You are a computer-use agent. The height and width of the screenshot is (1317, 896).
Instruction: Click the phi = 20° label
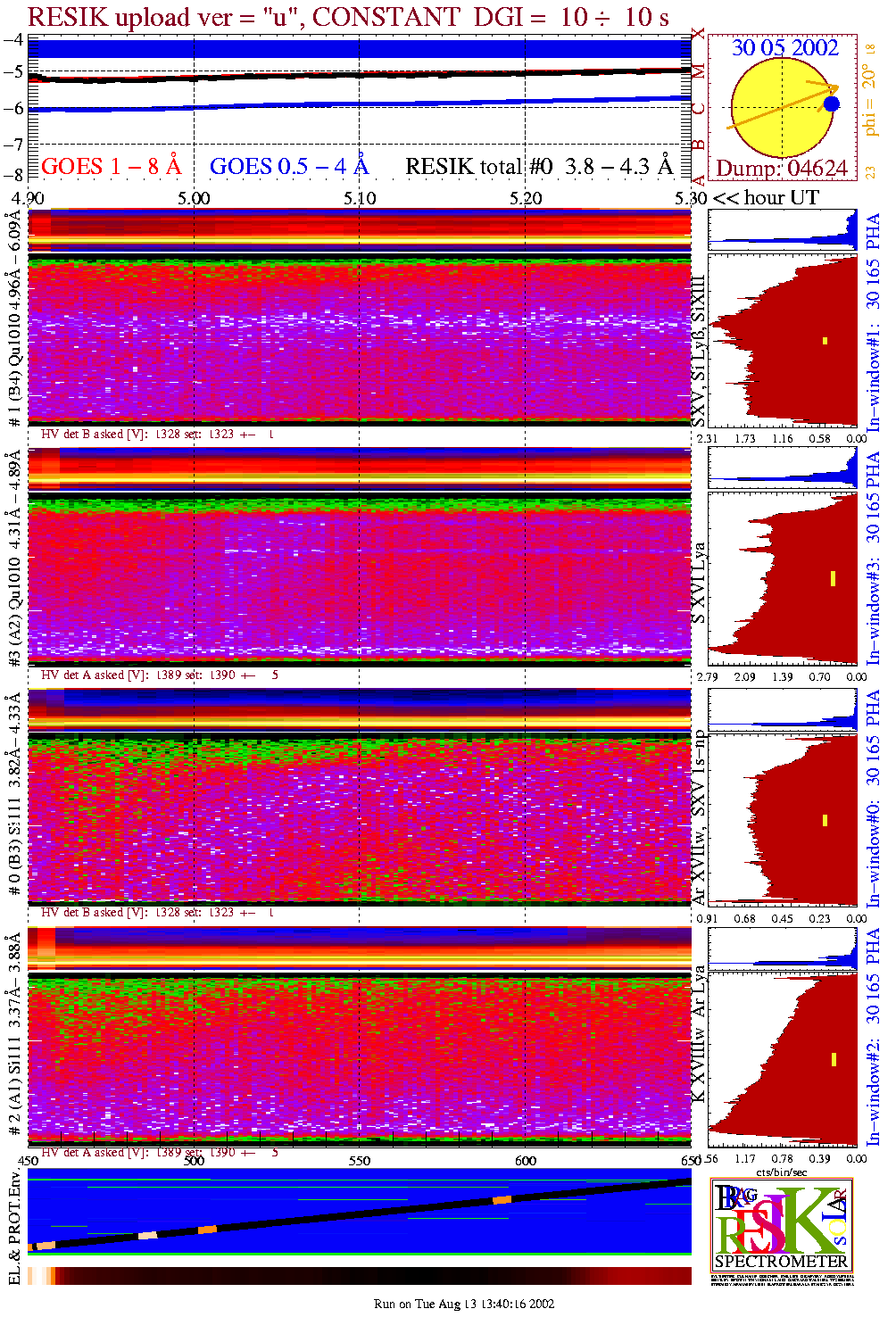click(870, 102)
